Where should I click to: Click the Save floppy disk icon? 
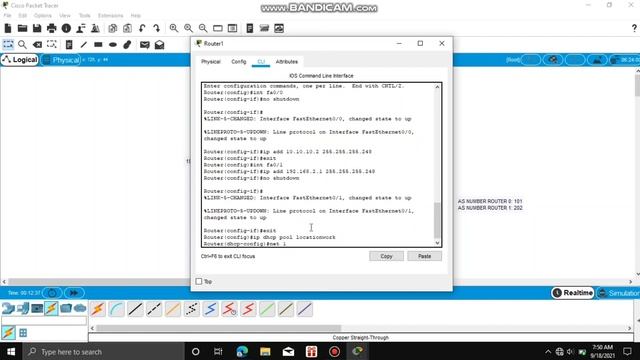(x=37, y=28)
